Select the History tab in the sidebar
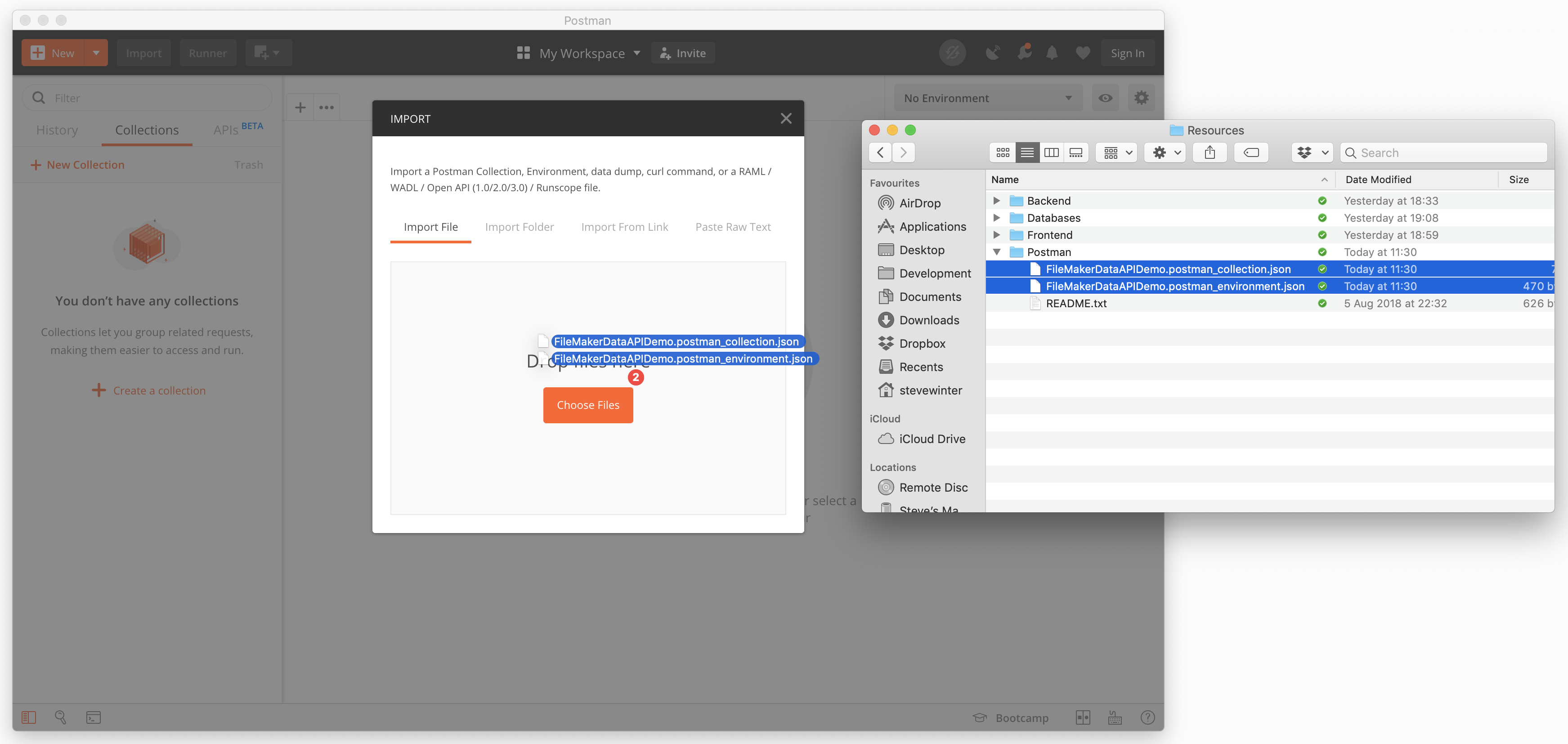This screenshot has width=1568, height=744. (57, 130)
